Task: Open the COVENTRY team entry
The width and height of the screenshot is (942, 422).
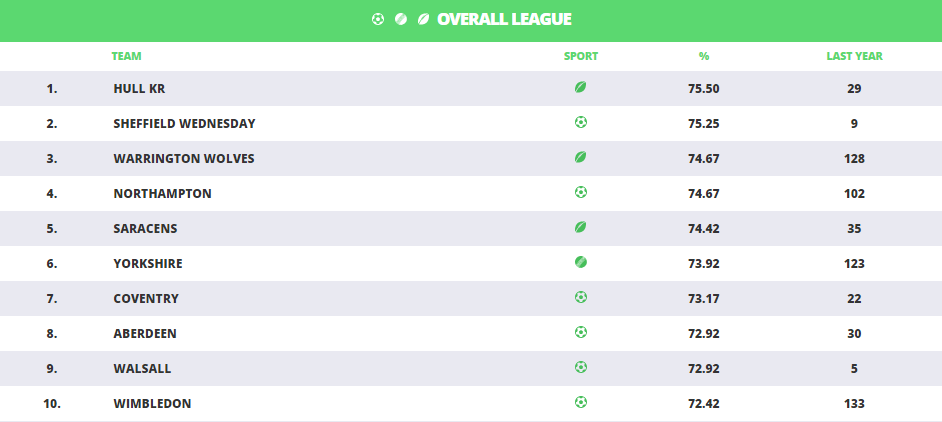Action: [146, 299]
